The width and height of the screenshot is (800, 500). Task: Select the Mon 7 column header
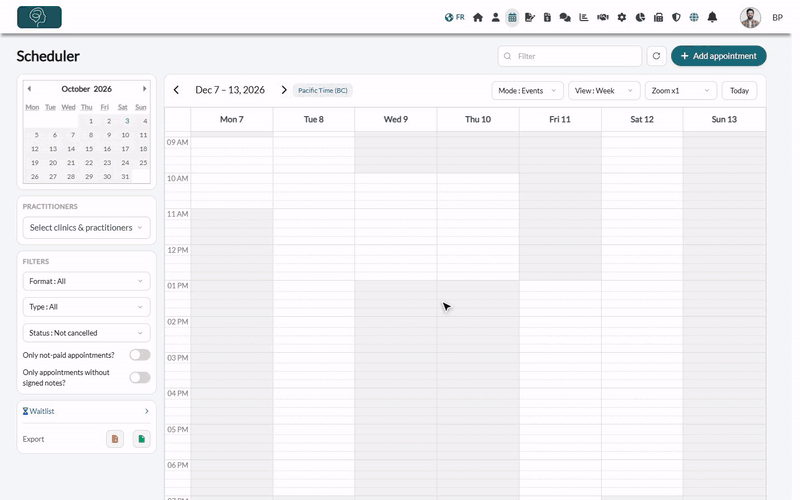click(232, 119)
